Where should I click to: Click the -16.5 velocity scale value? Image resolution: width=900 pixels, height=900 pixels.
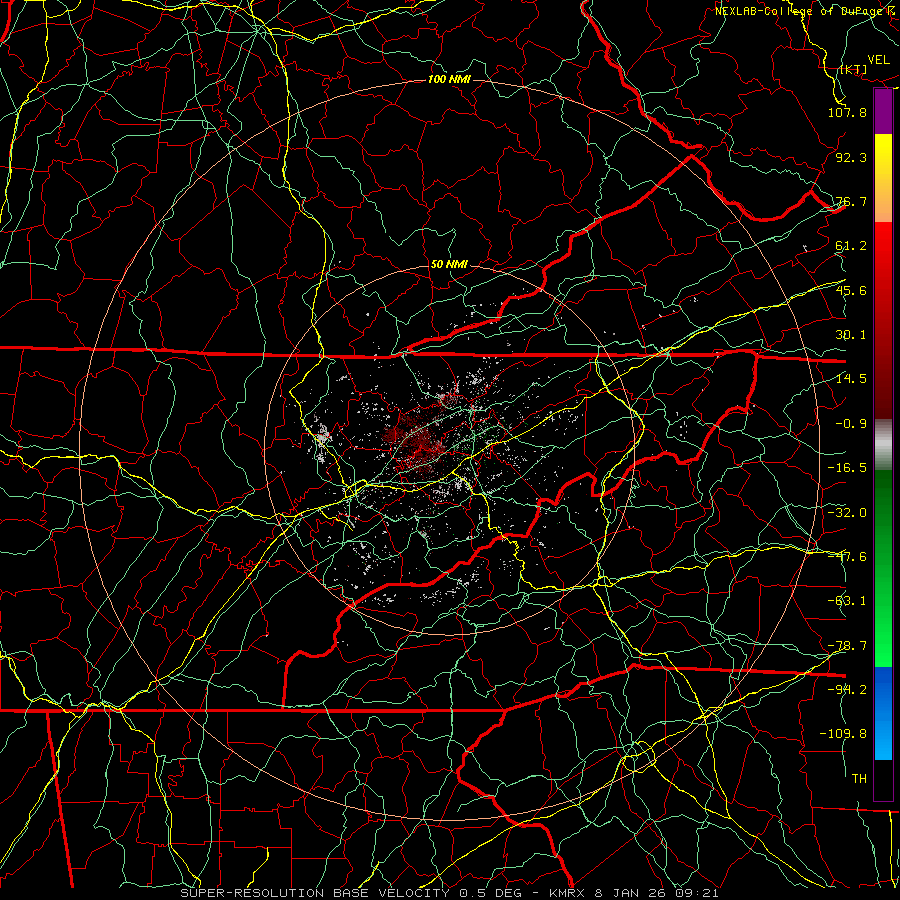coord(847,468)
